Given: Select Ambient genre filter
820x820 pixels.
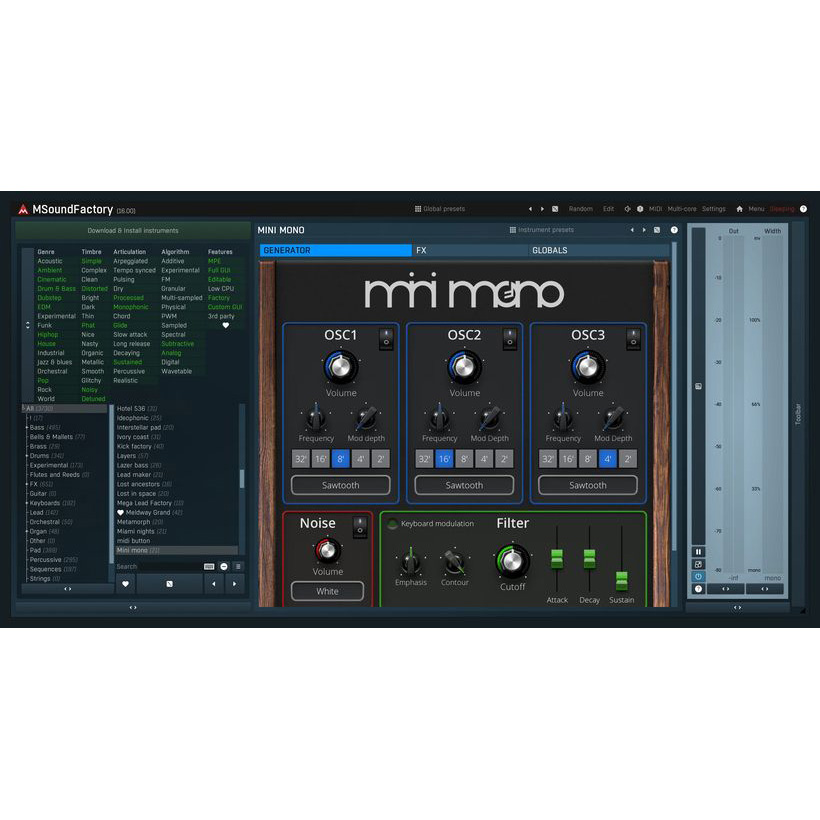Looking at the screenshot, I should coord(50,270).
